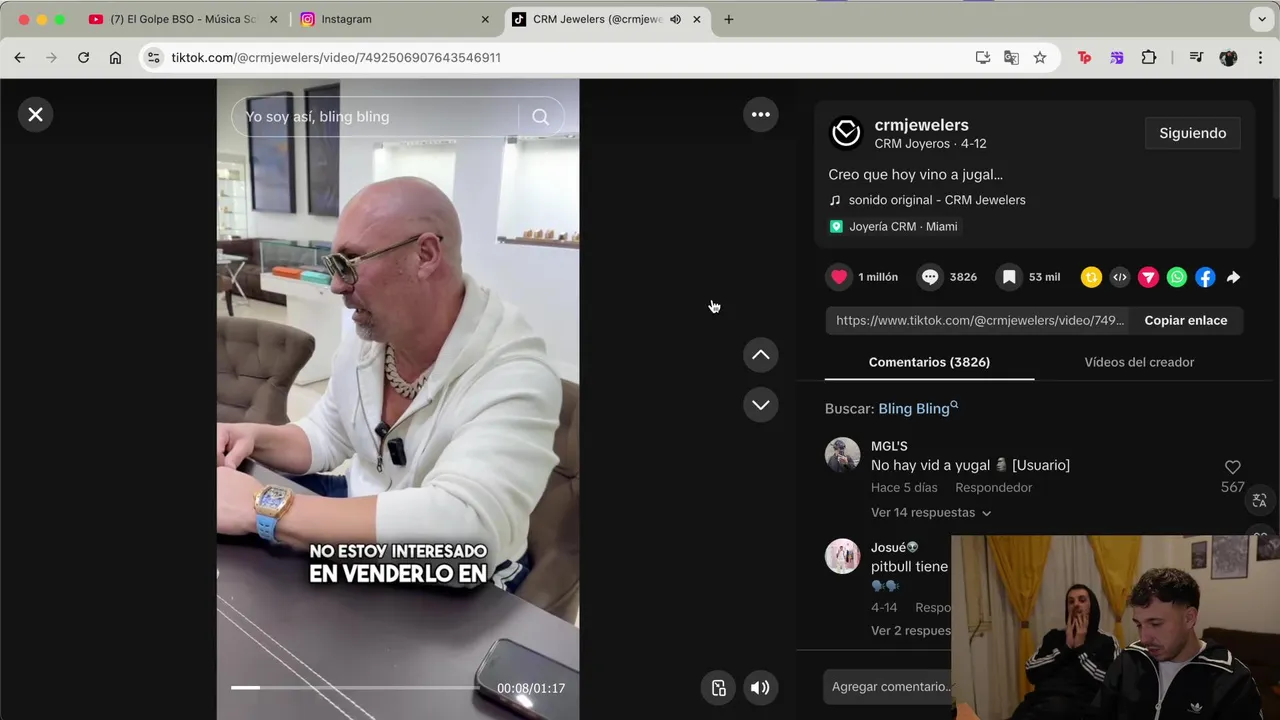The height and width of the screenshot is (720, 1280).
Task: Toggle the auto-scroll icon near volume
Action: point(718,687)
